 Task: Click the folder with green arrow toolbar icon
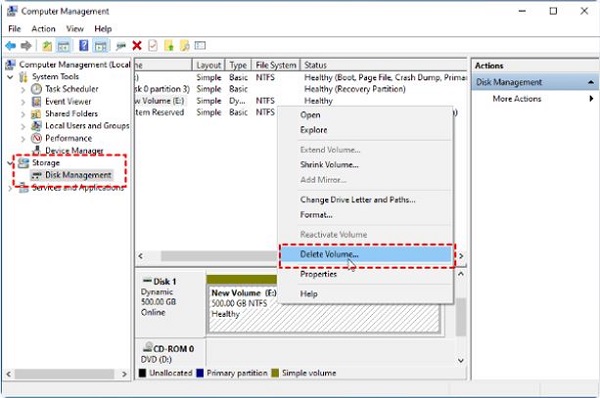[169, 46]
